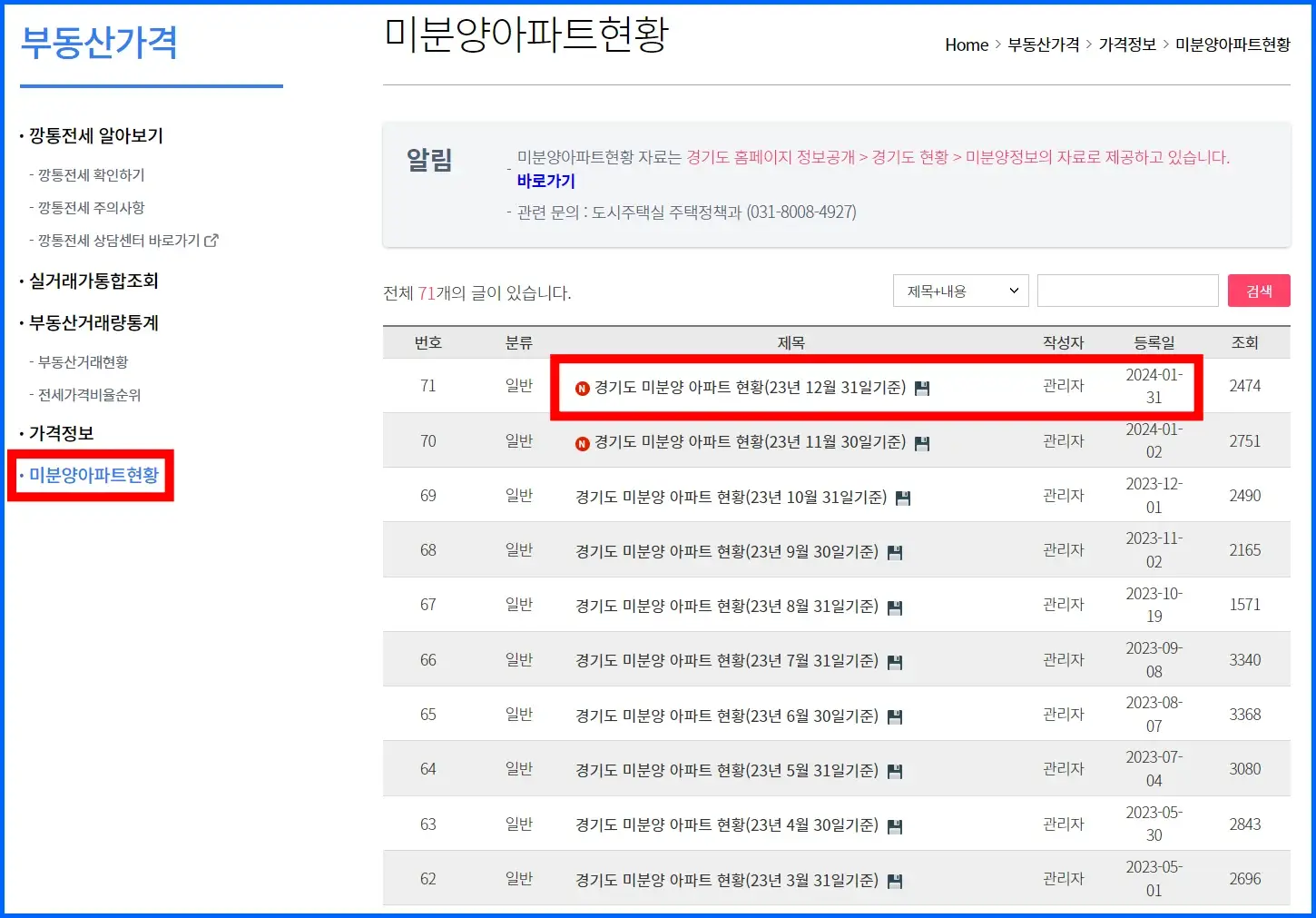Open the 바로가기 link in the notice box
Screen dimensions: 1316x918
[546, 182]
